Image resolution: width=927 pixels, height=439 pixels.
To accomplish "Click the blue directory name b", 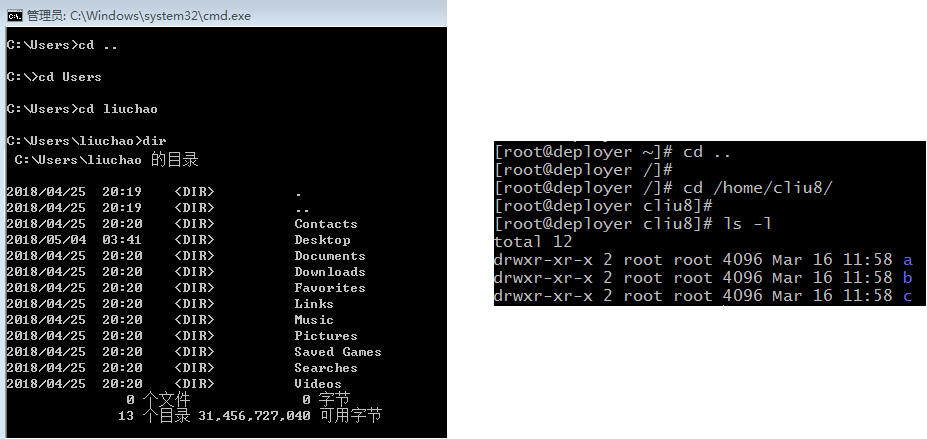I will click(908, 278).
